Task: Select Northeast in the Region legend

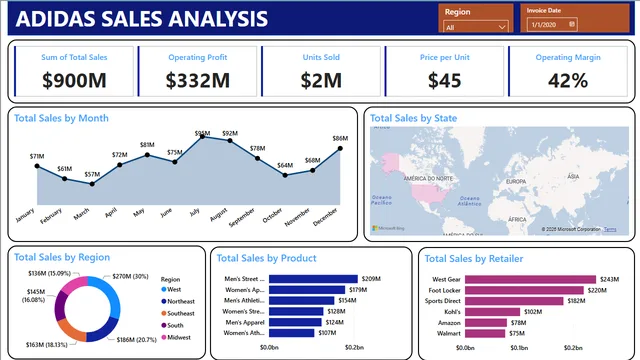Action: click(178, 302)
